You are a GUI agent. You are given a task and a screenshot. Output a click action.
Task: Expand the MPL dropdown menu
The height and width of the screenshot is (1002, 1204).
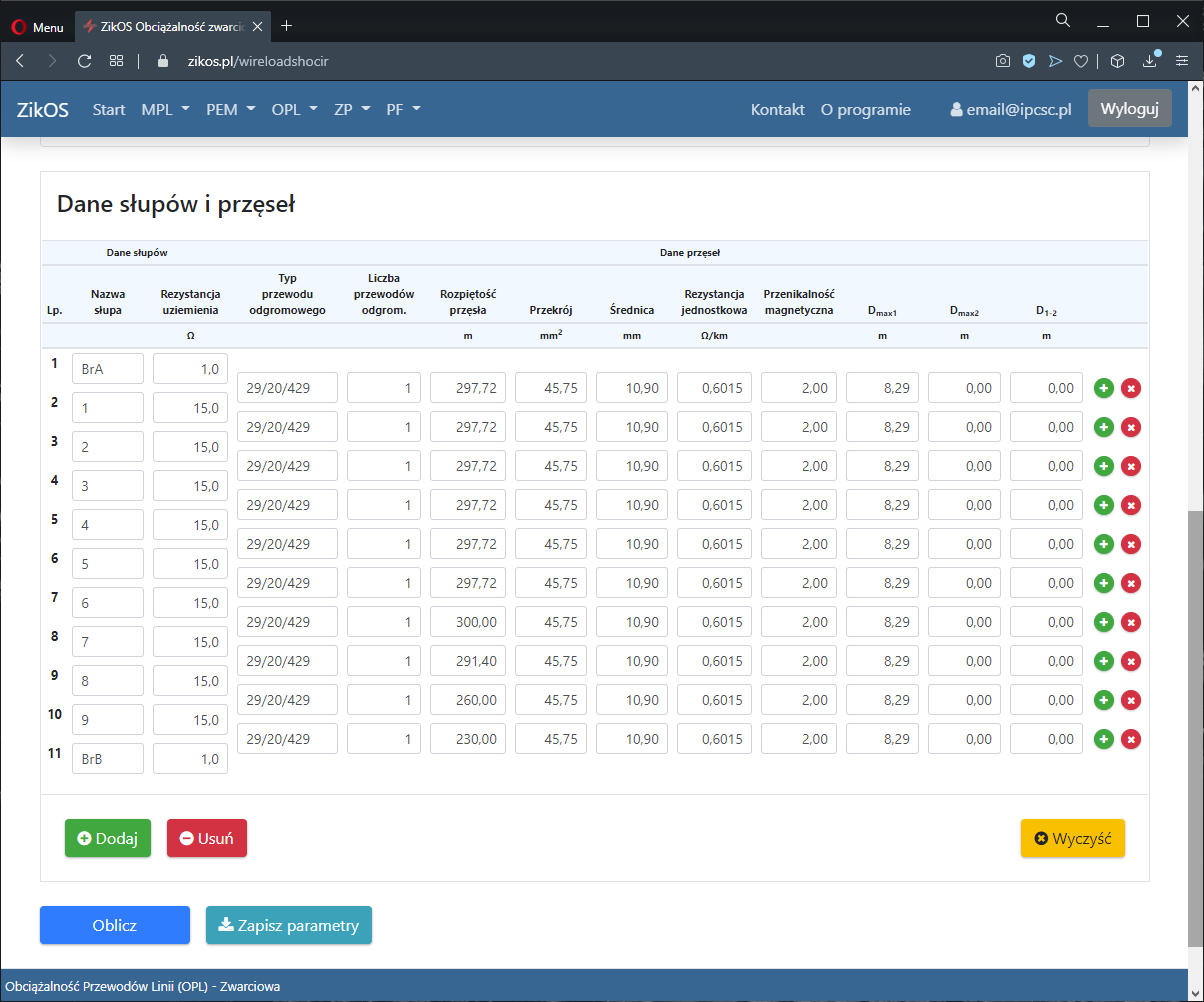click(165, 110)
